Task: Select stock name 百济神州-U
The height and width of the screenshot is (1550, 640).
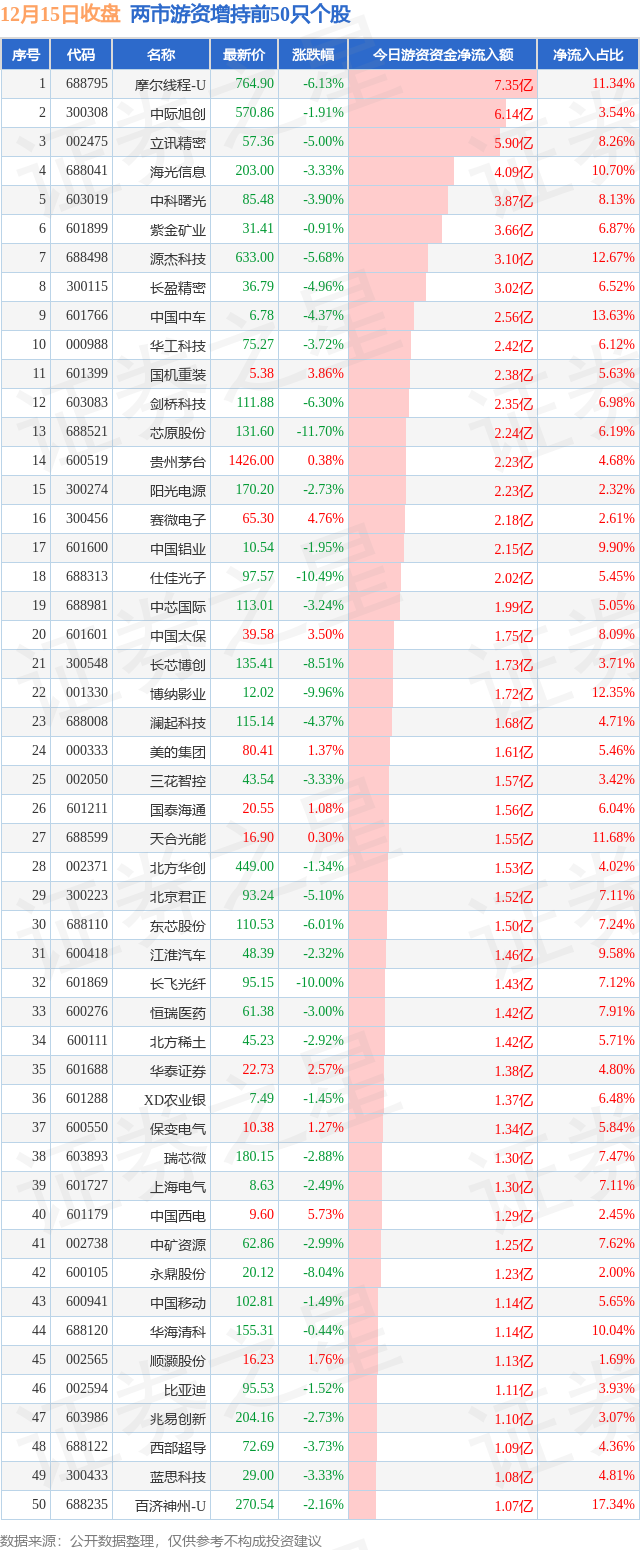Action: pos(172,1505)
